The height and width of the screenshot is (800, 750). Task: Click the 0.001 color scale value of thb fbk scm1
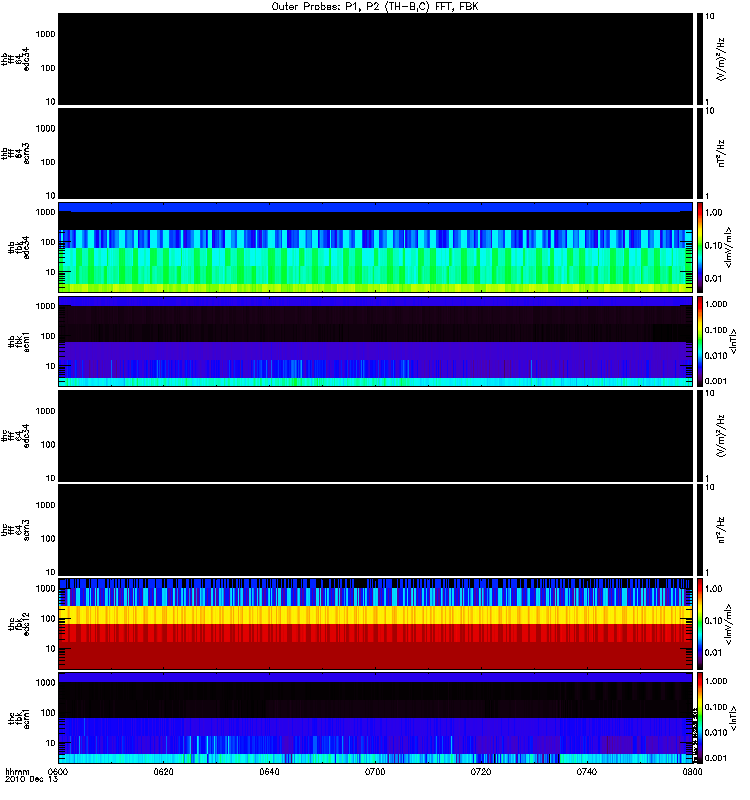716,381
